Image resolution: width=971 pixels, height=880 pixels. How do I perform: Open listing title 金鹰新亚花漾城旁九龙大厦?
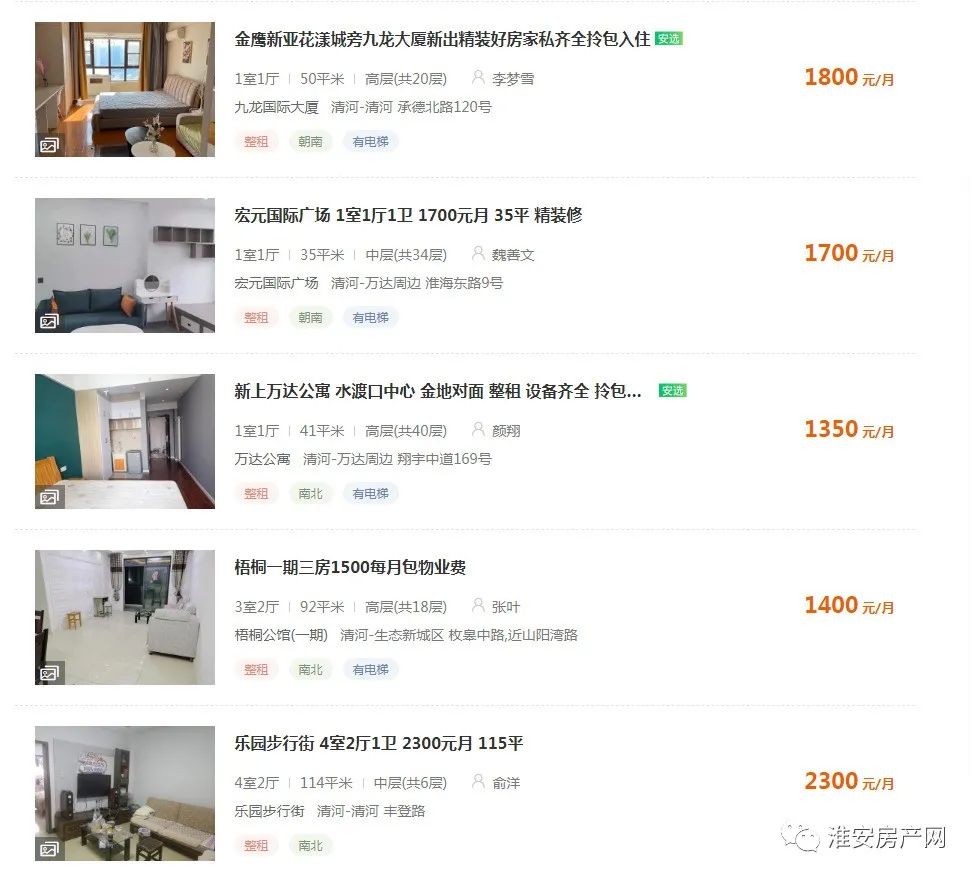pyautogui.click(x=442, y=39)
